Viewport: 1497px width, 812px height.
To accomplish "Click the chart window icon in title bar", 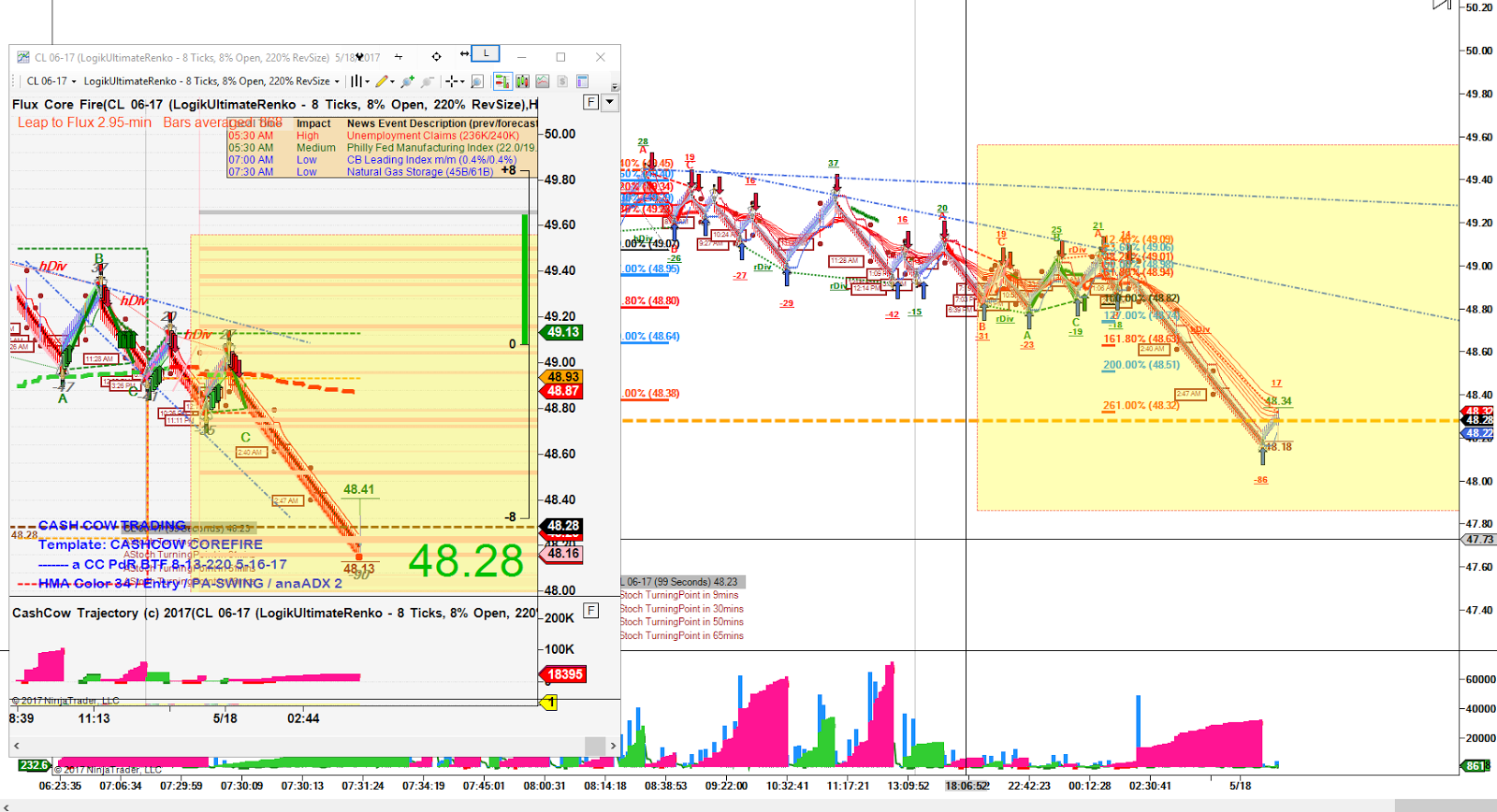I will tap(23, 57).
